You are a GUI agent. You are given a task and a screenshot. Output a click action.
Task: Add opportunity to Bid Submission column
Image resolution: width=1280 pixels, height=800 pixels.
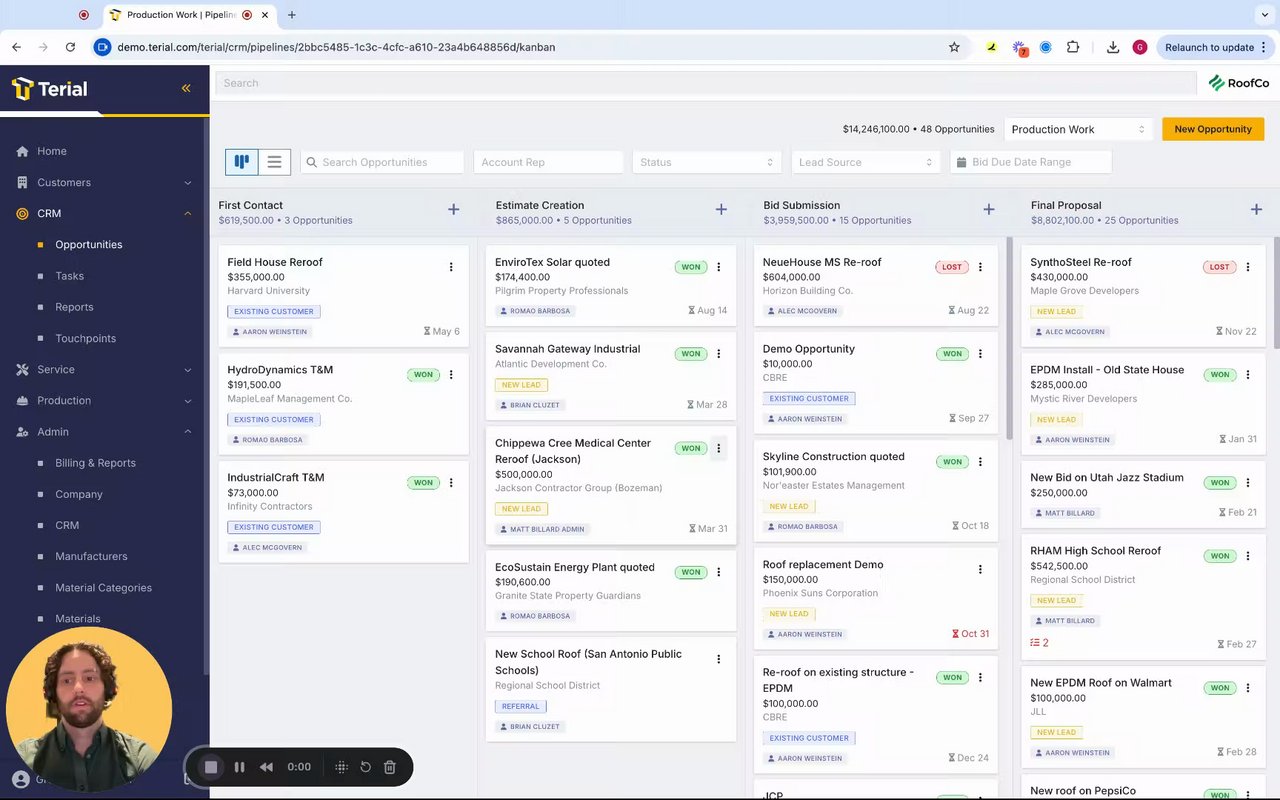(x=989, y=209)
